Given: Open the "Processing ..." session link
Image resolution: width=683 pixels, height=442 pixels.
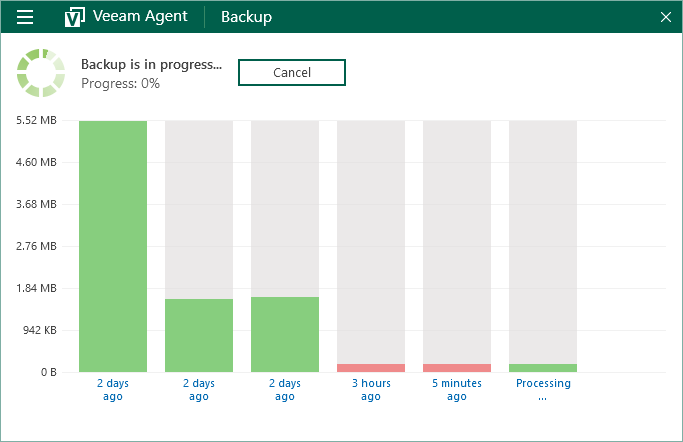Looking at the screenshot, I should pyautogui.click(x=543, y=390).
